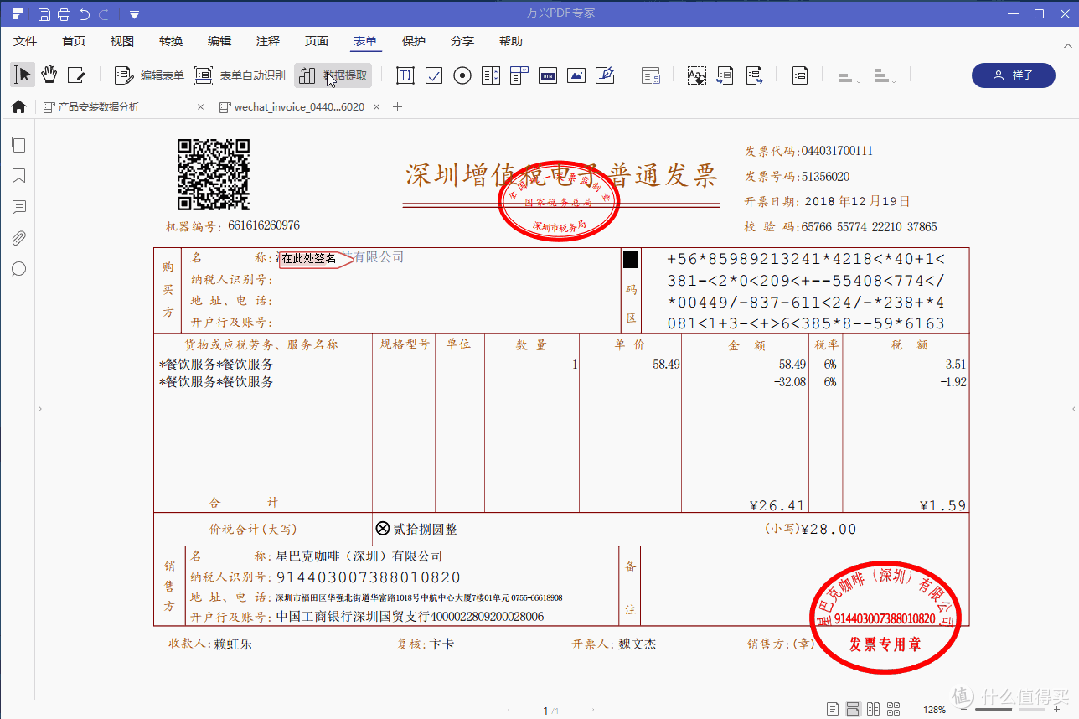Activate the hand pan tool
The height and width of the screenshot is (719, 1079).
(x=49, y=74)
